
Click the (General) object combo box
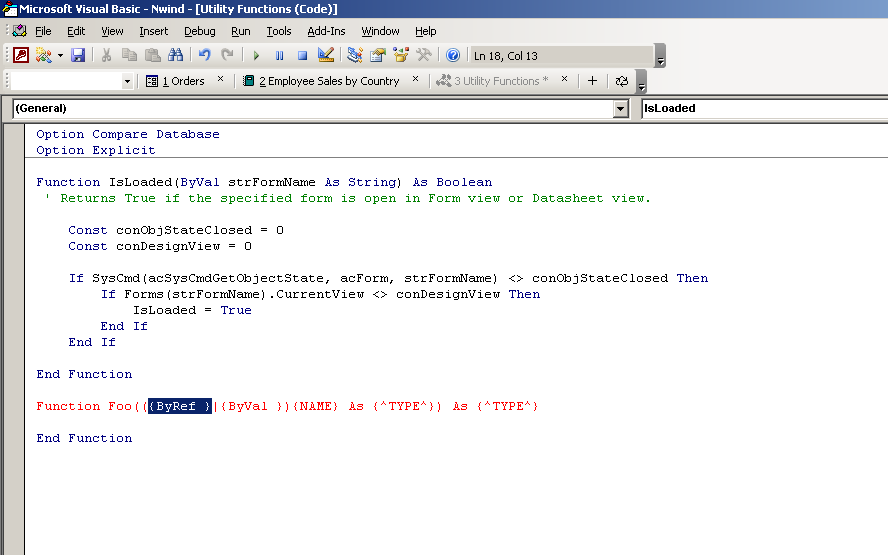click(320, 108)
